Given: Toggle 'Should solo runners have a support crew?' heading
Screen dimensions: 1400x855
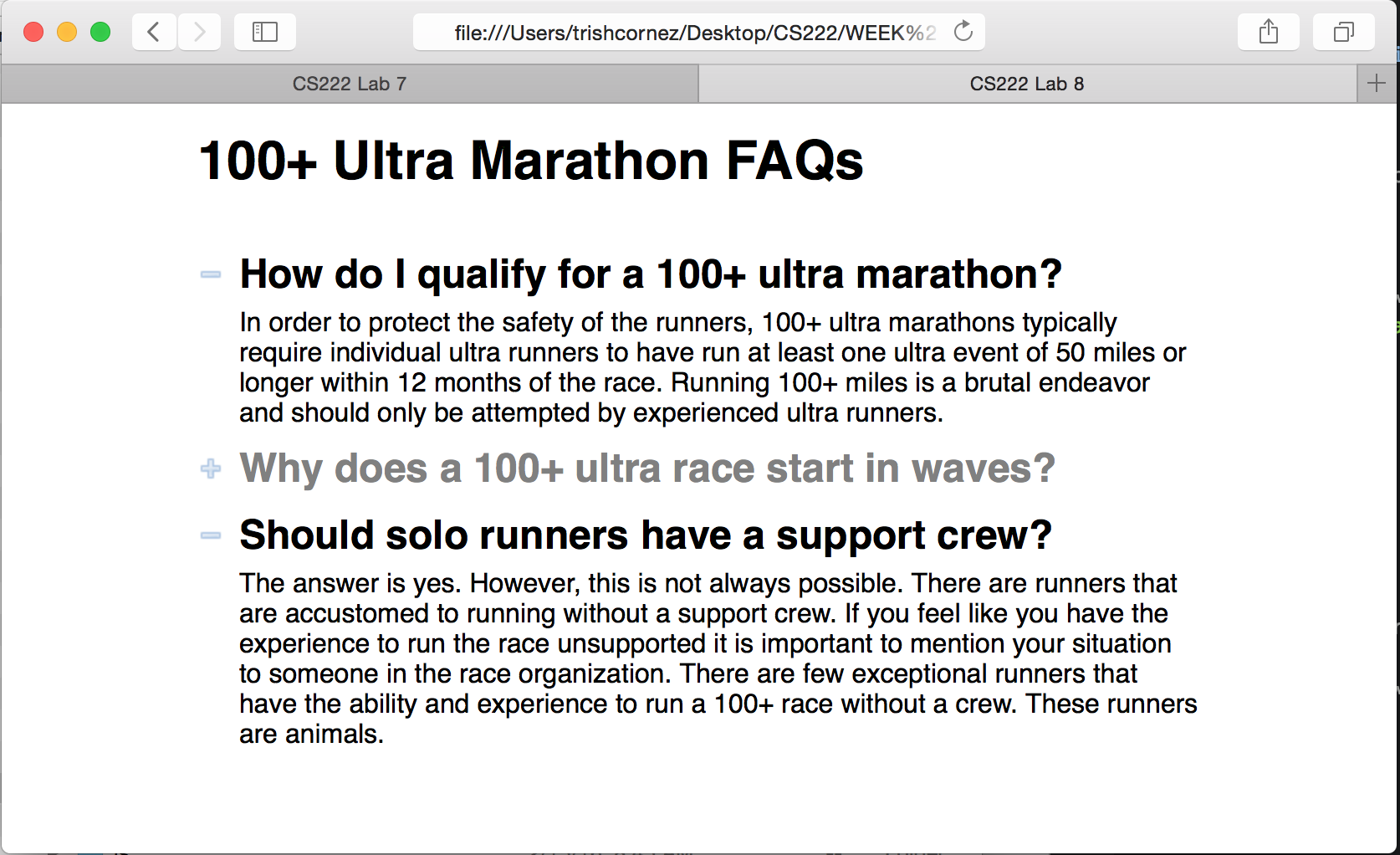Looking at the screenshot, I should click(645, 535).
